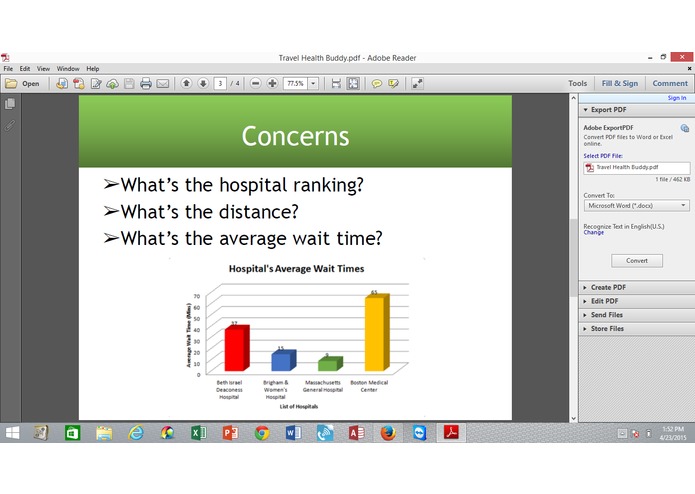
Task: Add a sticky note comment icon
Action: click(x=377, y=83)
